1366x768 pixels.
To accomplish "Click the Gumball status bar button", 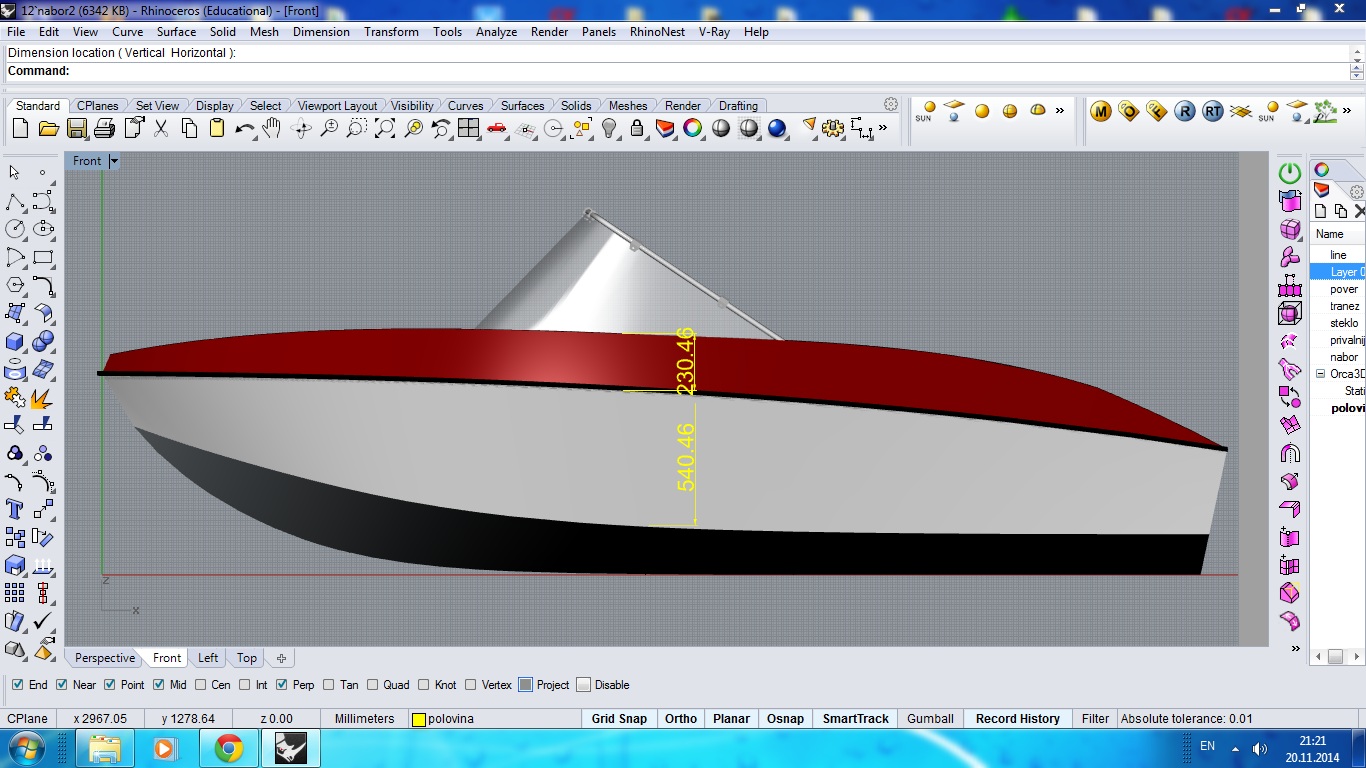I will point(930,719).
